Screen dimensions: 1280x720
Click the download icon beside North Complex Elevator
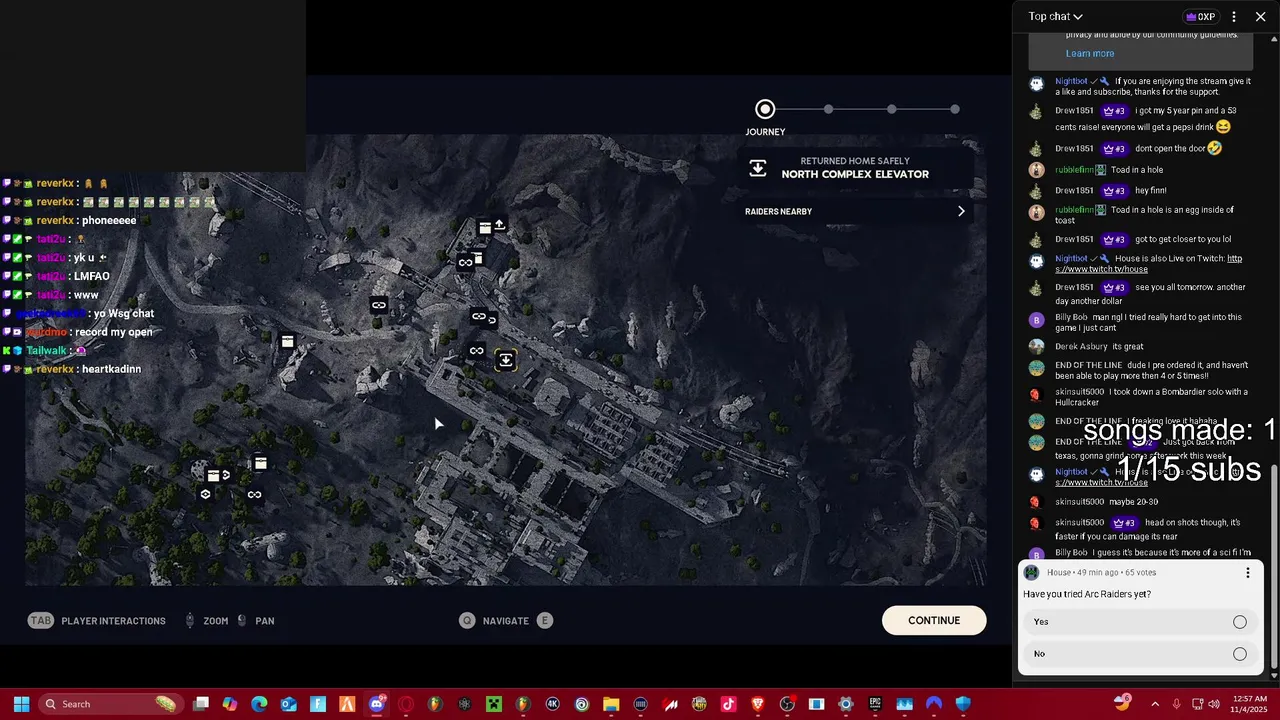tap(758, 168)
